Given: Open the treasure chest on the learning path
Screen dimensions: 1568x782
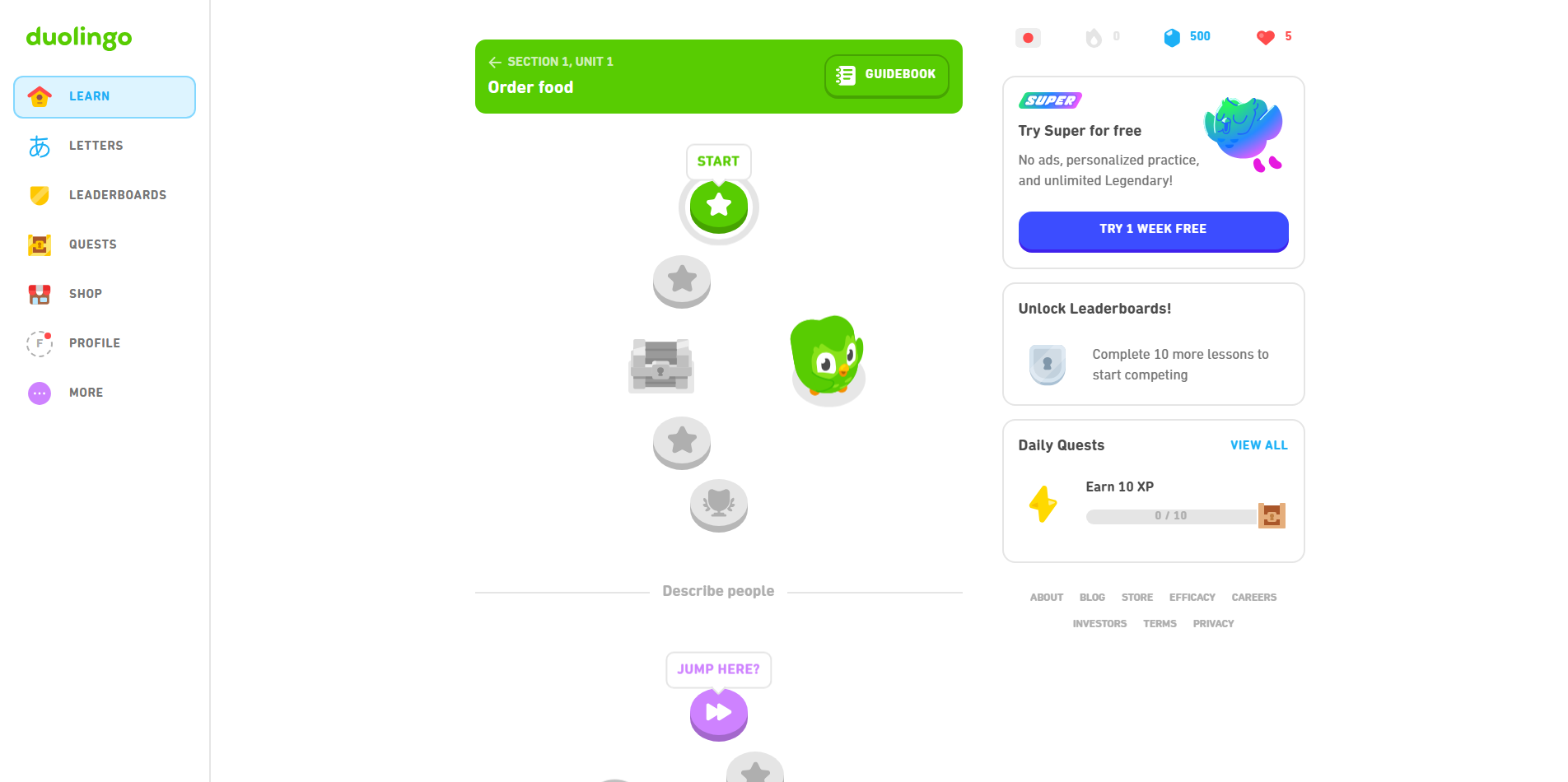Looking at the screenshot, I should pos(661,365).
